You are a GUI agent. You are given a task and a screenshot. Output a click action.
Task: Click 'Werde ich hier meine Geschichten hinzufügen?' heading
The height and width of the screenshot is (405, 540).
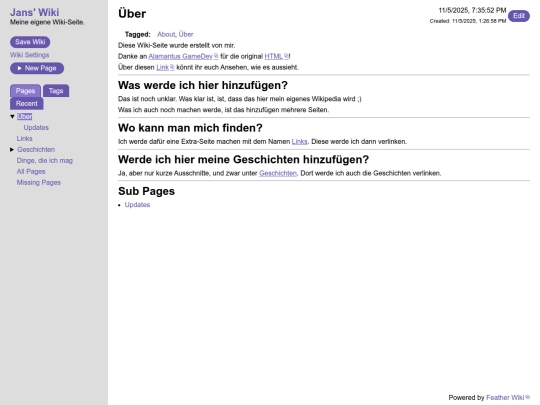[243, 159]
